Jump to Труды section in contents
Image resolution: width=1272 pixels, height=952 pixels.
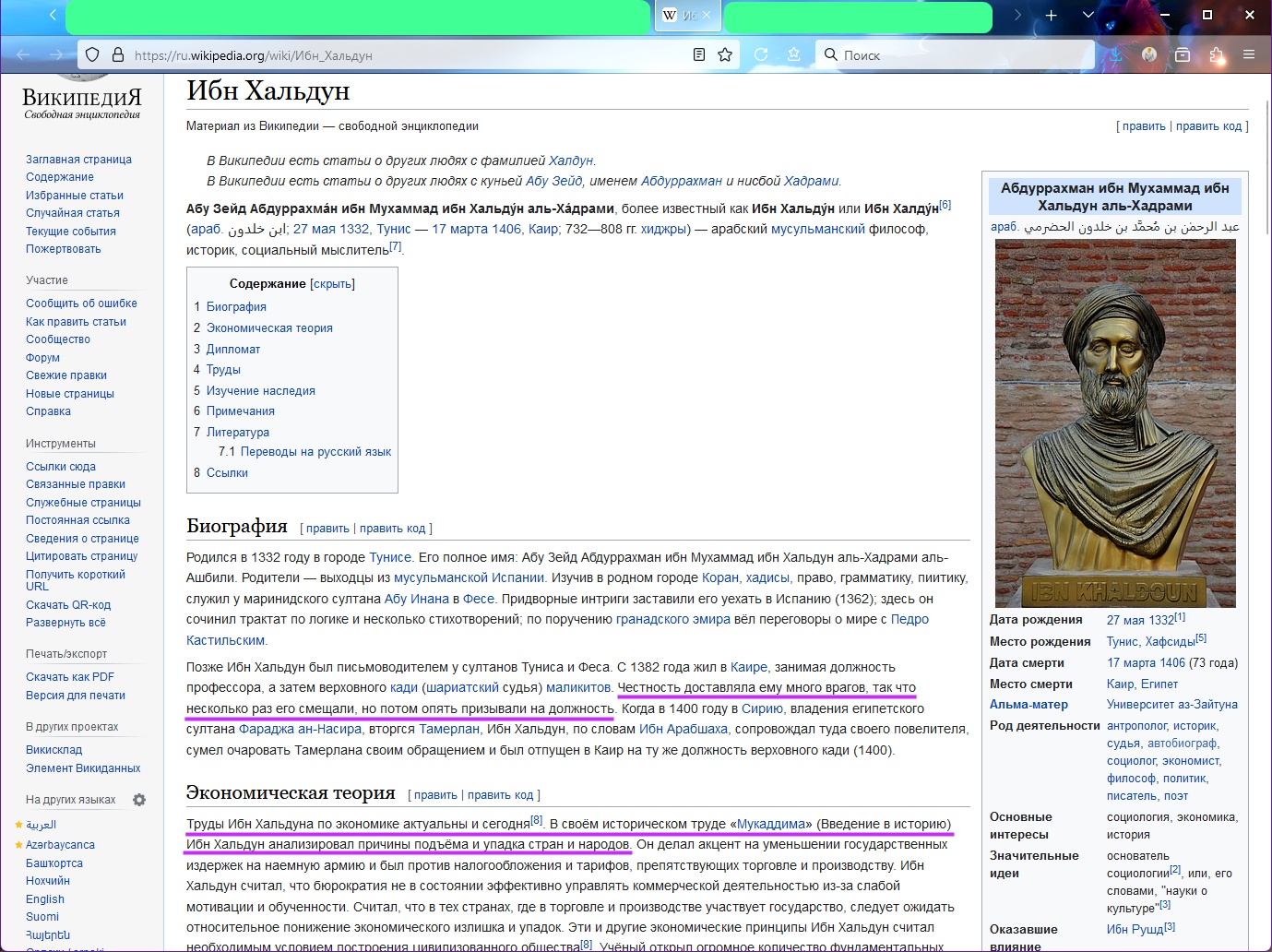[223, 370]
